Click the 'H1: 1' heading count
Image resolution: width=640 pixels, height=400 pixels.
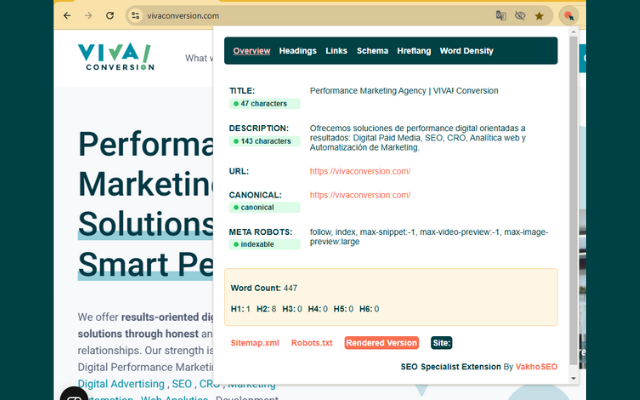coord(241,309)
